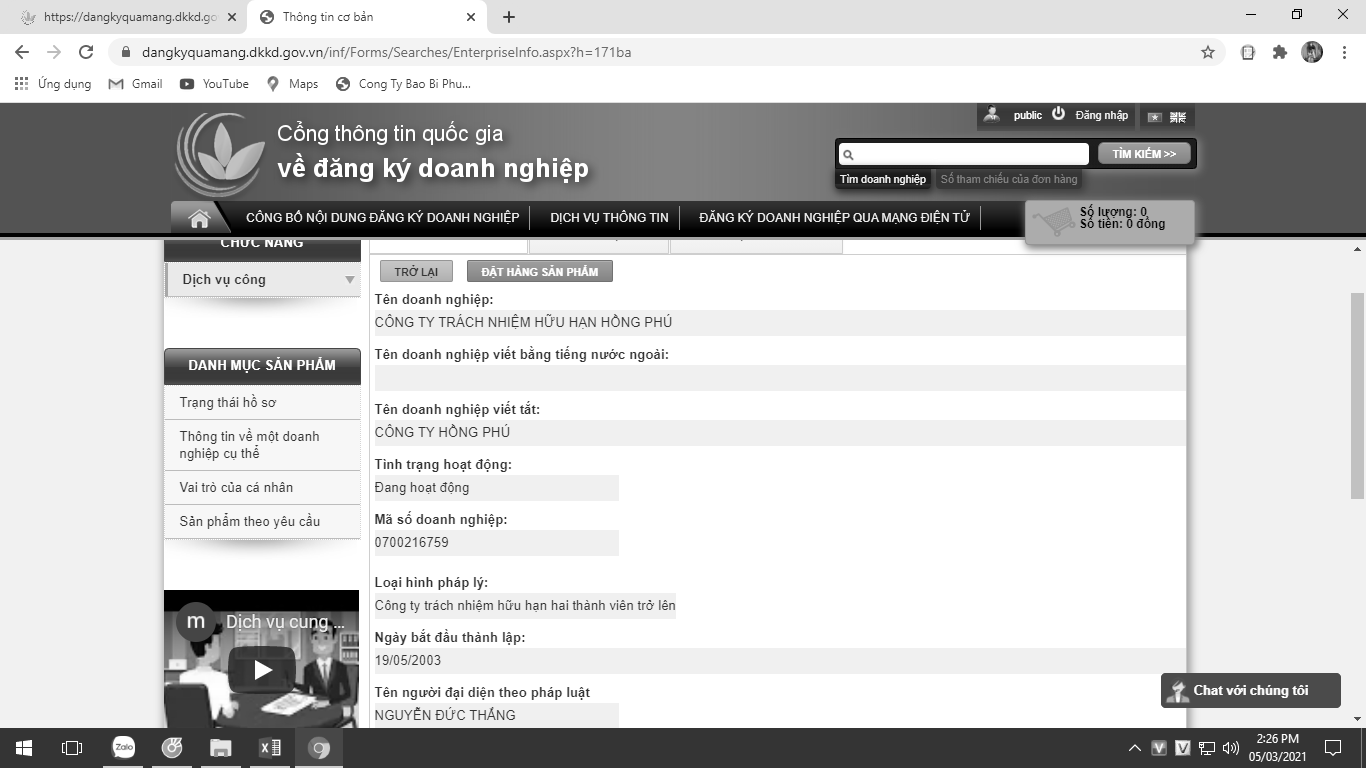
Task: Open Excel from the taskbar
Action: point(270,748)
